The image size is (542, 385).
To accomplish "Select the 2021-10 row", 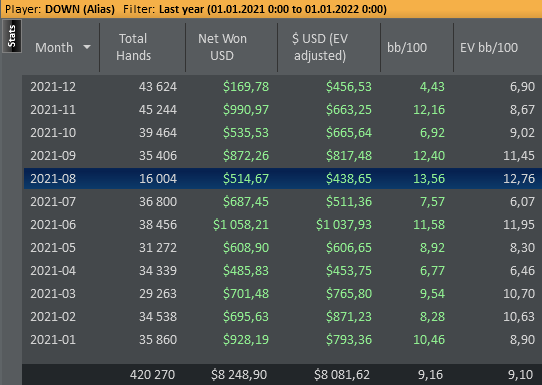I will (x=282, y=132).
